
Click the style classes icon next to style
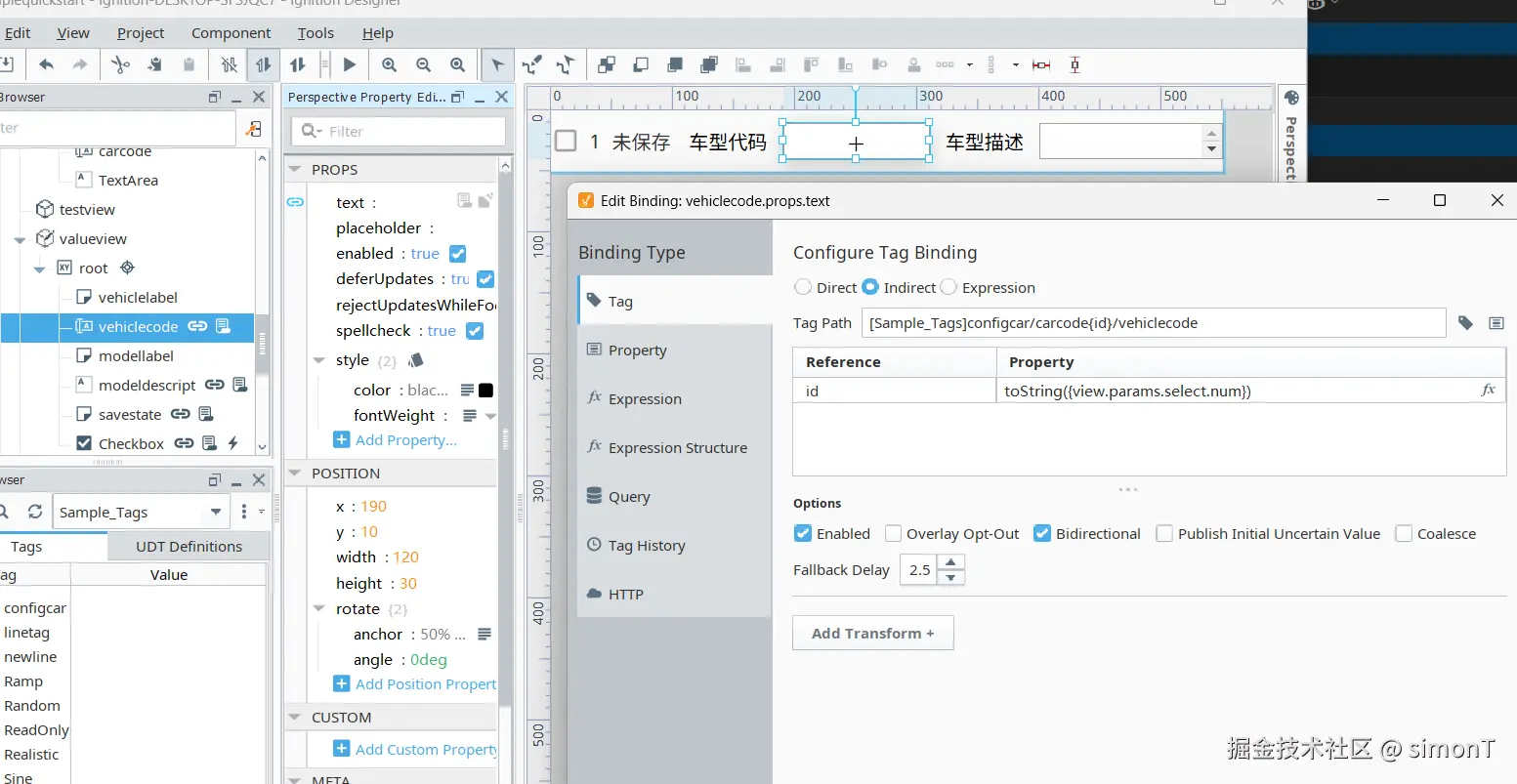[x=415, y=360]
